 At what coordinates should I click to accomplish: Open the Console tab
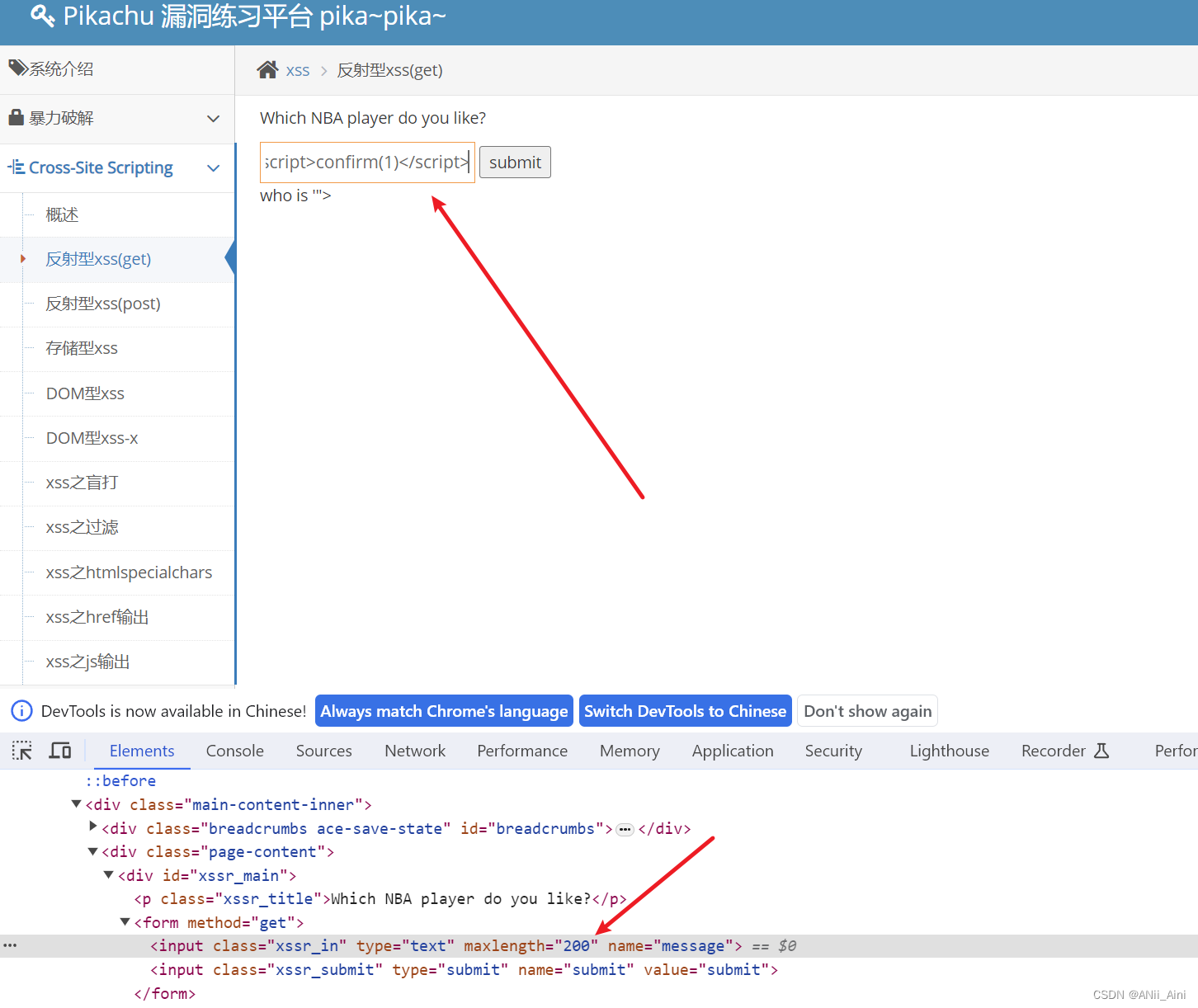pos(235,751)
